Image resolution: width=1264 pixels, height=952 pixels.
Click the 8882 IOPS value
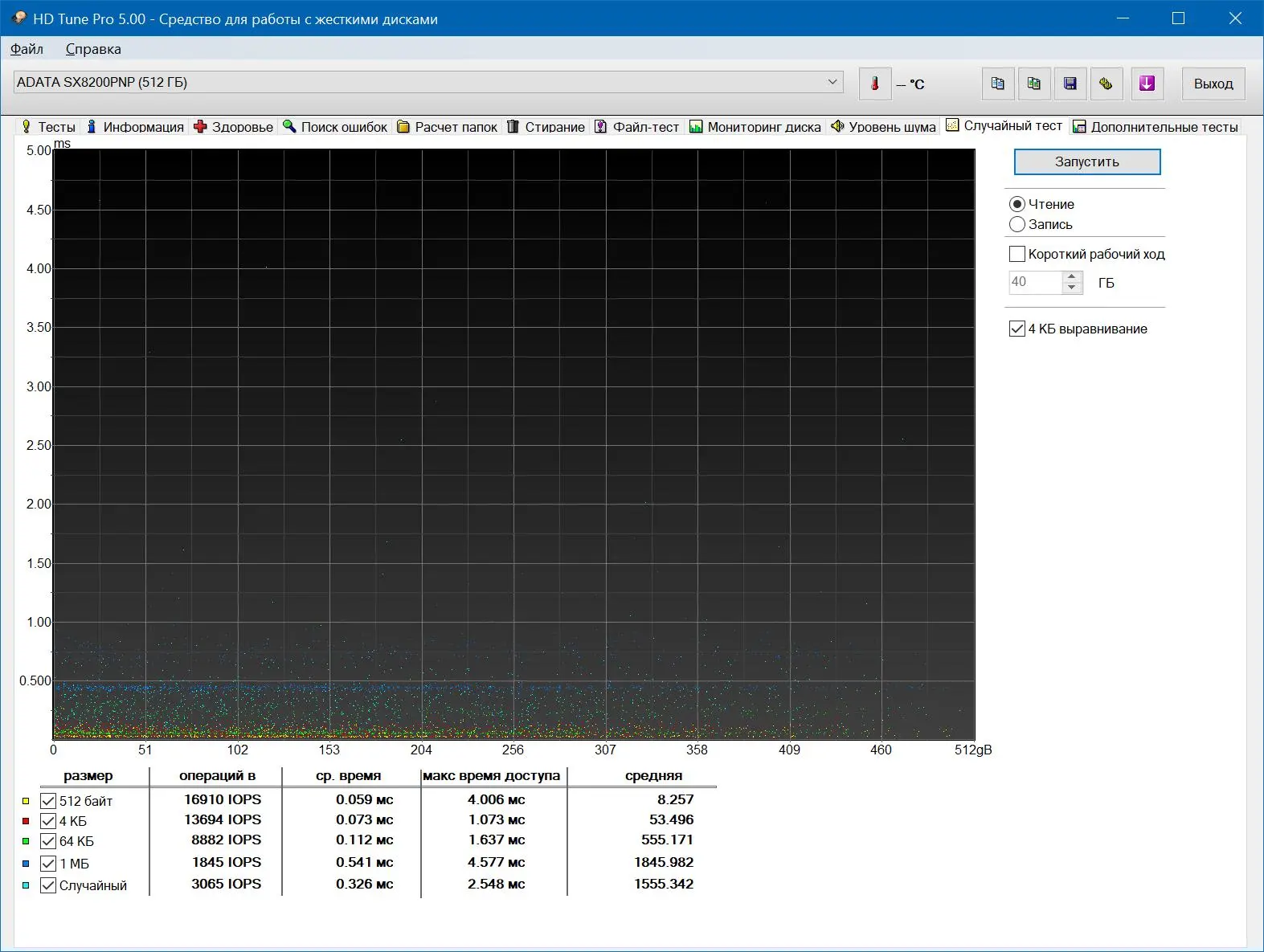(x=226, y=840)
